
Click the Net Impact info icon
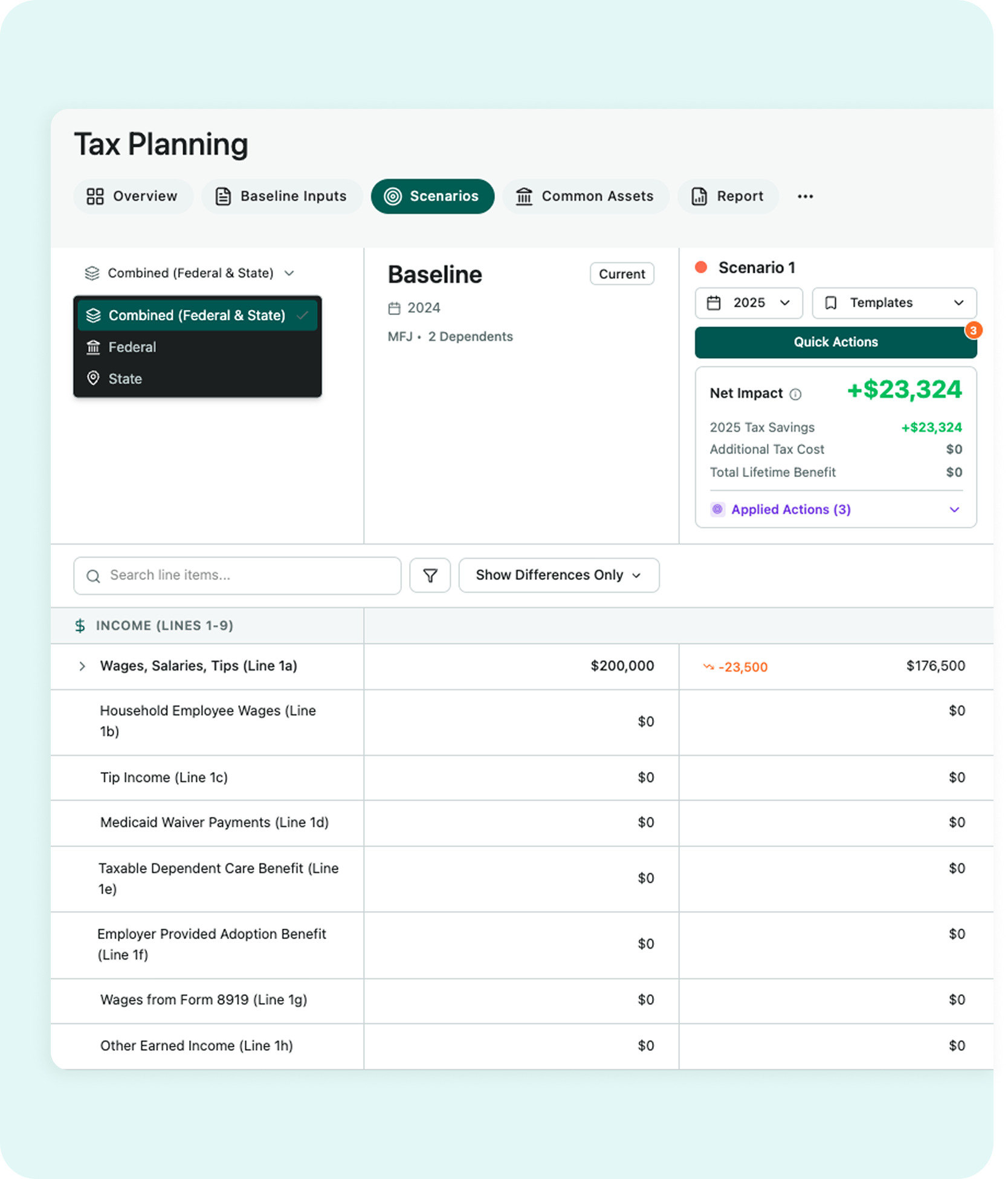[795, 394]
